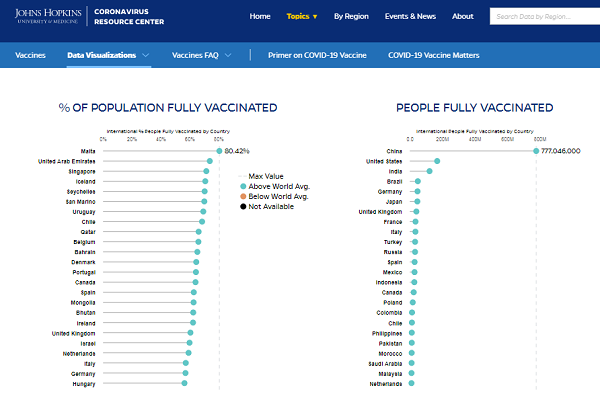Select Malaysia's data point
Screen dimensions: 600x394
click(x=411, y=373)
